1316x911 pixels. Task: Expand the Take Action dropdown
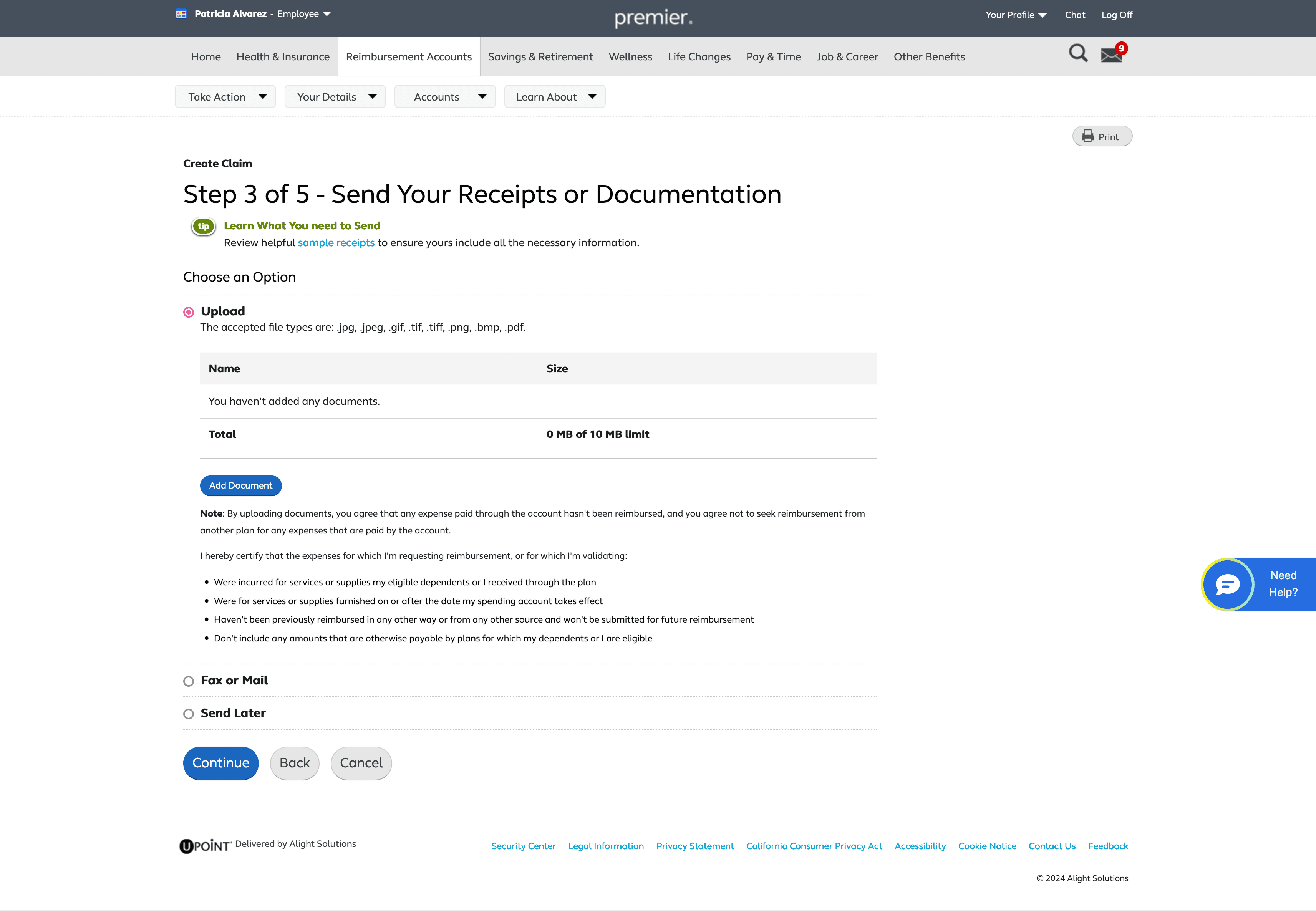click(225, 97)
